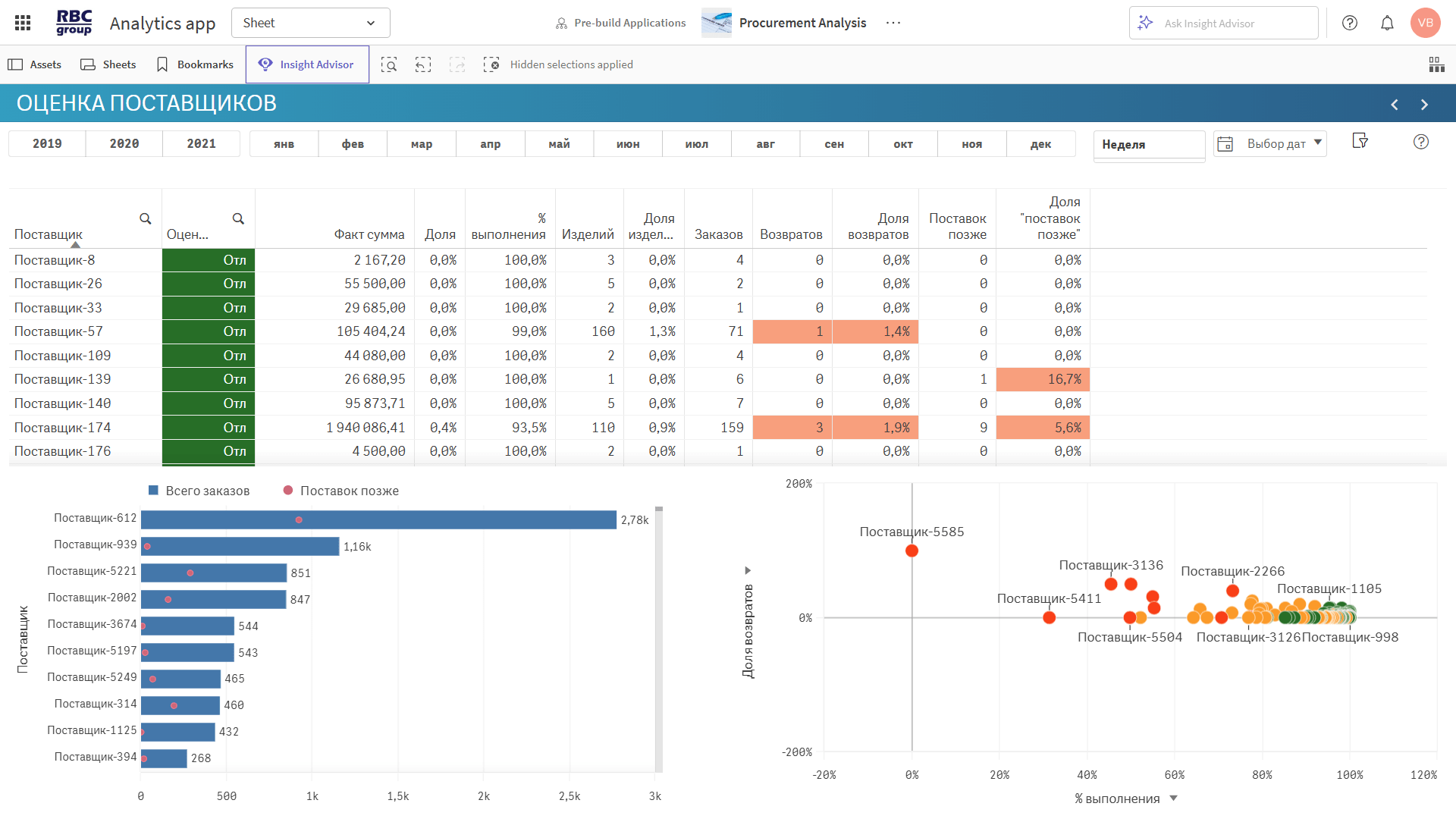Image resolution: width=1456 pixels, height=819 pixels.
Task: Open the Bookmarks tab
Action: [x=195, y=64]
